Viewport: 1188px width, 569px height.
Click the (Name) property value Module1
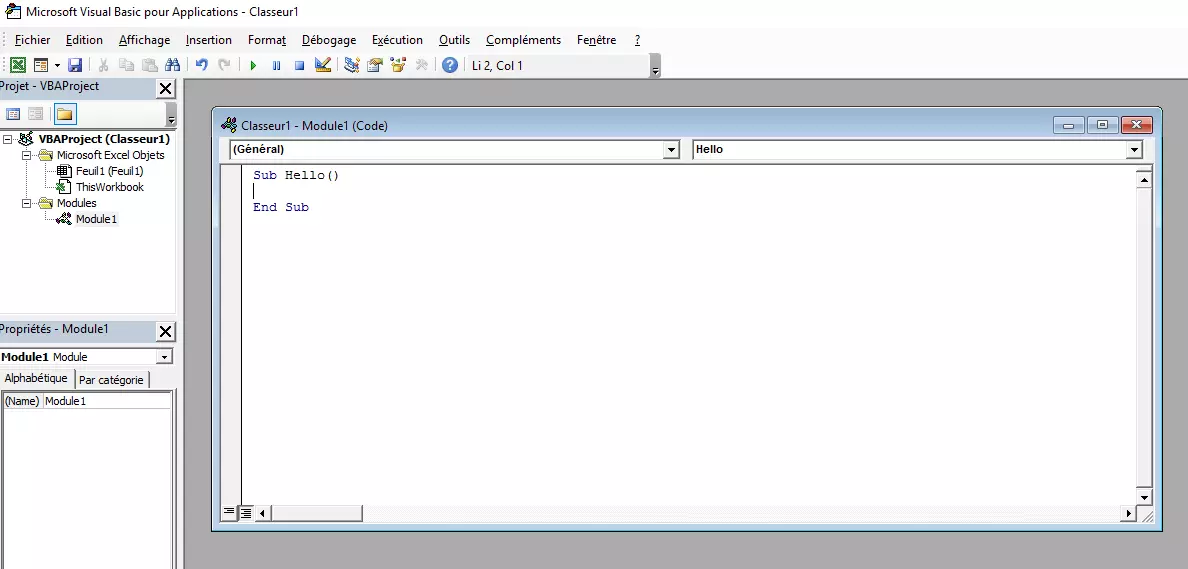[x=107, y=402]
